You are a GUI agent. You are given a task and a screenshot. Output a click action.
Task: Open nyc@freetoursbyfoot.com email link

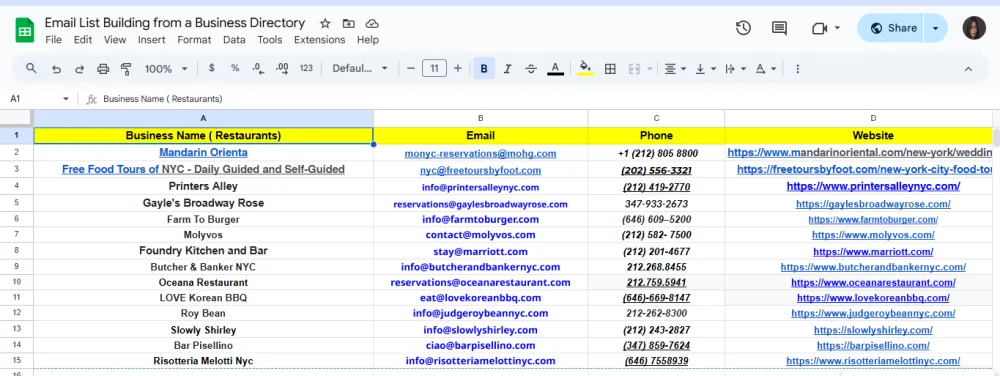point(480,170)
